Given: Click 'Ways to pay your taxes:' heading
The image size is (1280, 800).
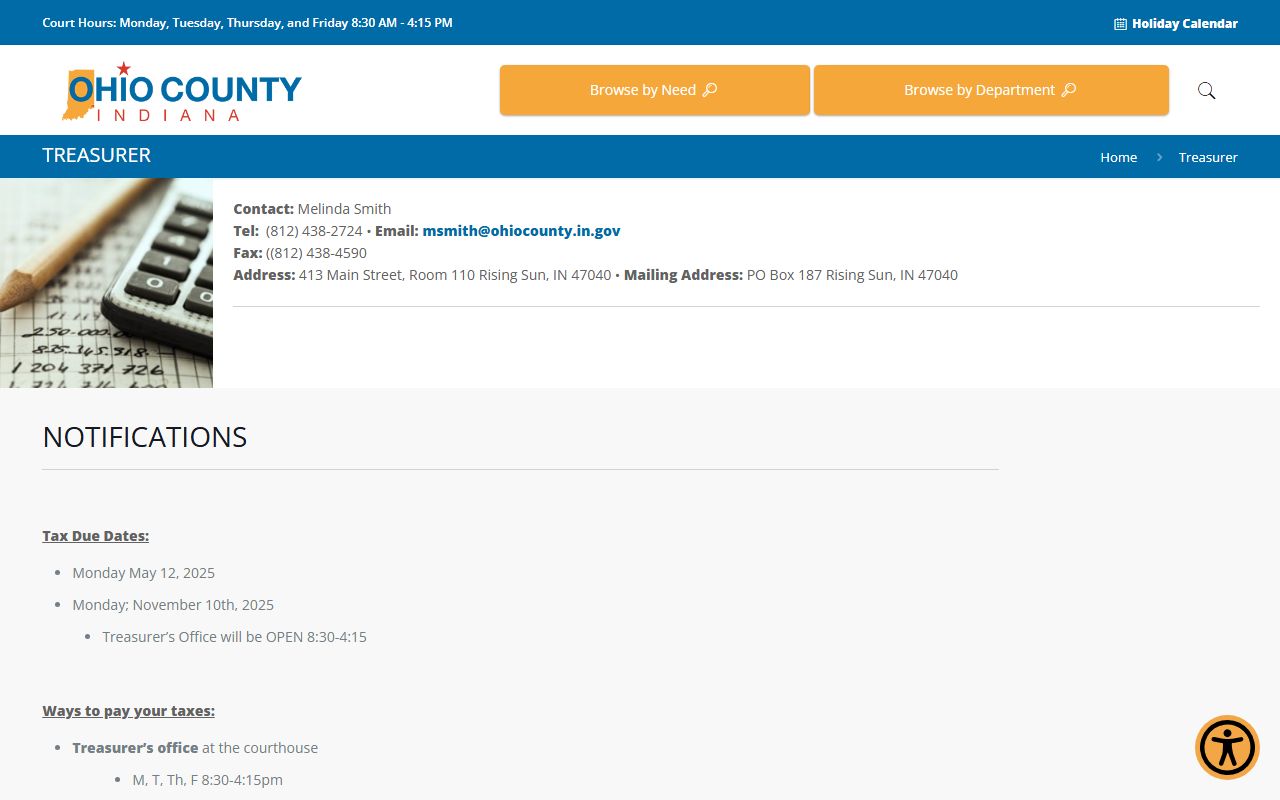Looking at the screenshot, I should tap(128, 711).
